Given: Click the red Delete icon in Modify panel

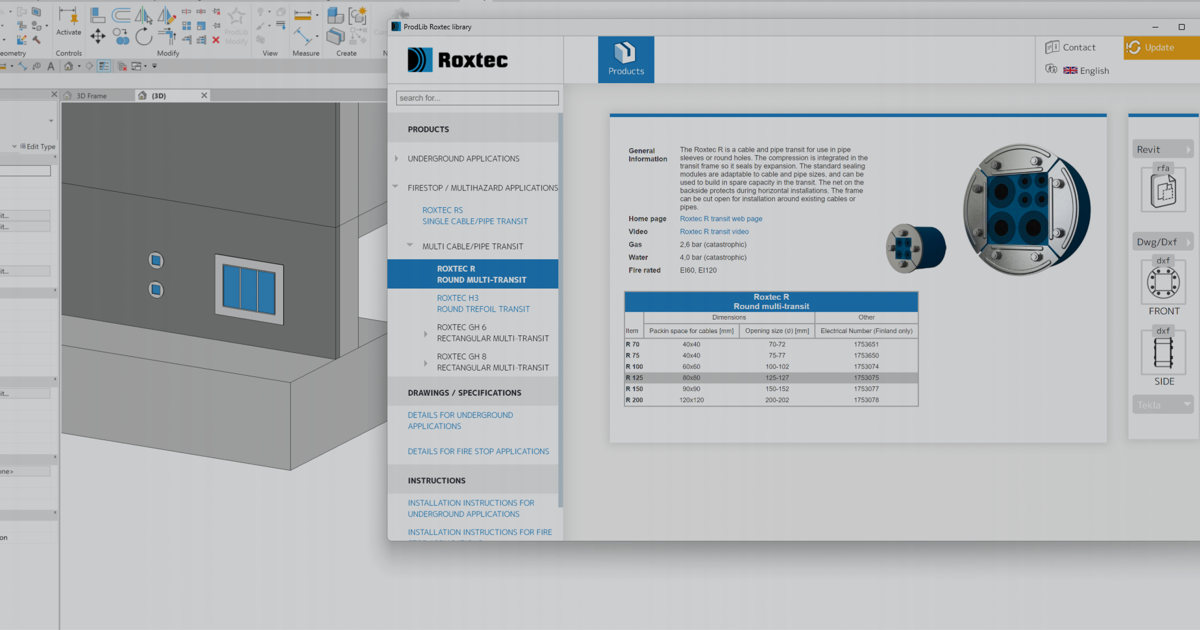Looking at the screenshot, I should click(216, 40).
